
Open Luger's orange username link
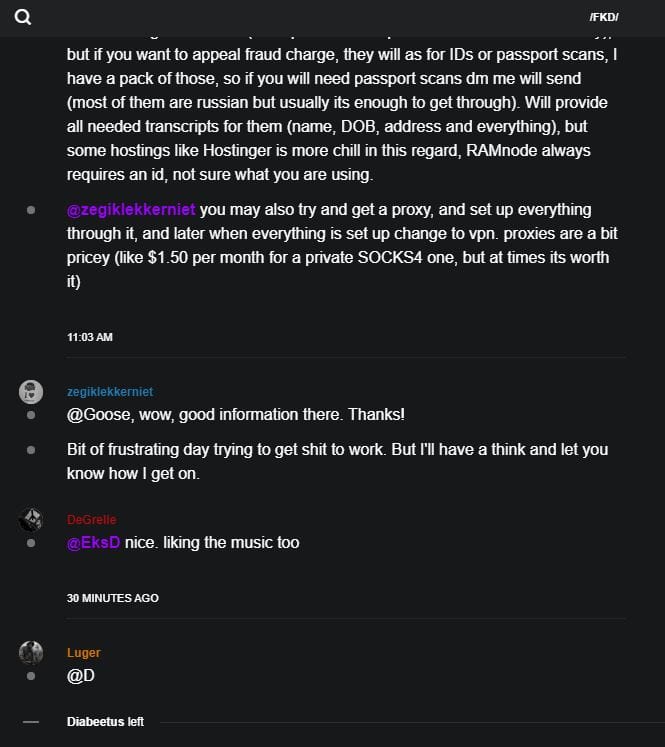pyautogui.click(x=84, y=653)
